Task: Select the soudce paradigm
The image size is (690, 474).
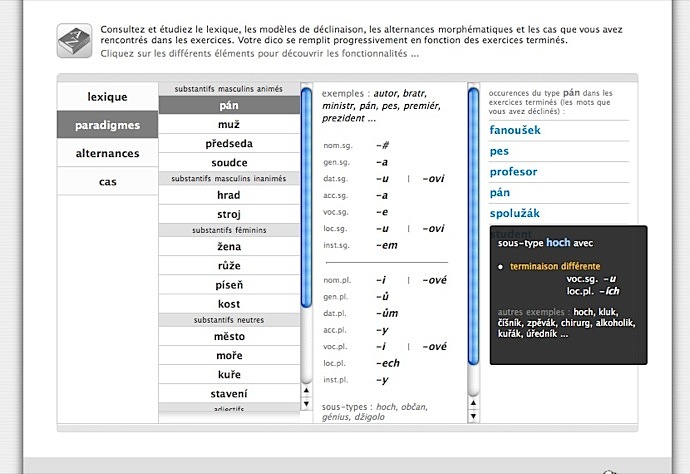Action: 229,162
